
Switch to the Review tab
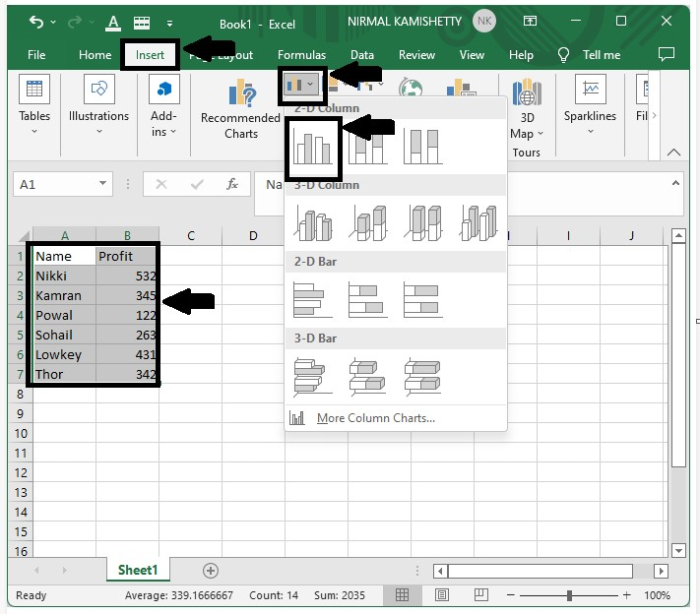(x=417, y=55)
